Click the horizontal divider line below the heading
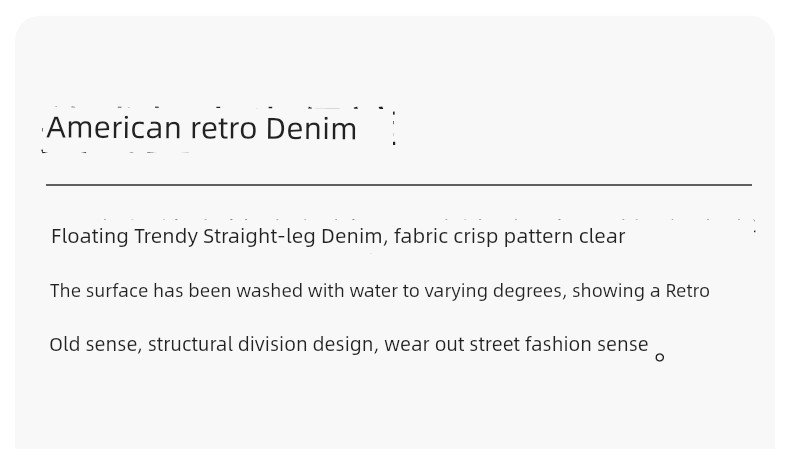This screenshot has height=449, width=790. point(399,185)
